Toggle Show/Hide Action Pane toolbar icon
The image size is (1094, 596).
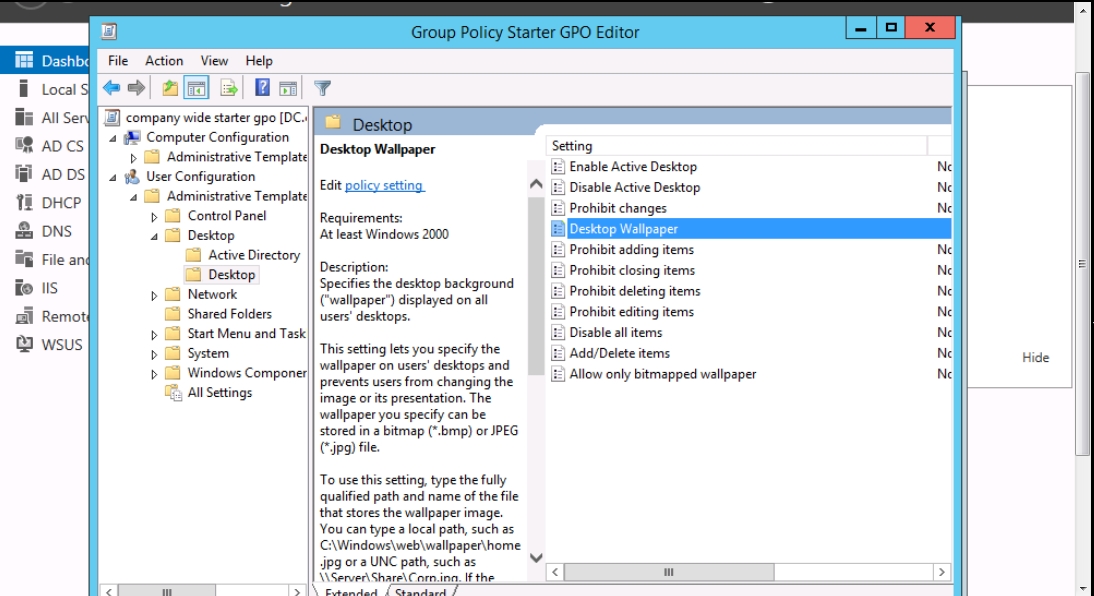tap(288, 88)
